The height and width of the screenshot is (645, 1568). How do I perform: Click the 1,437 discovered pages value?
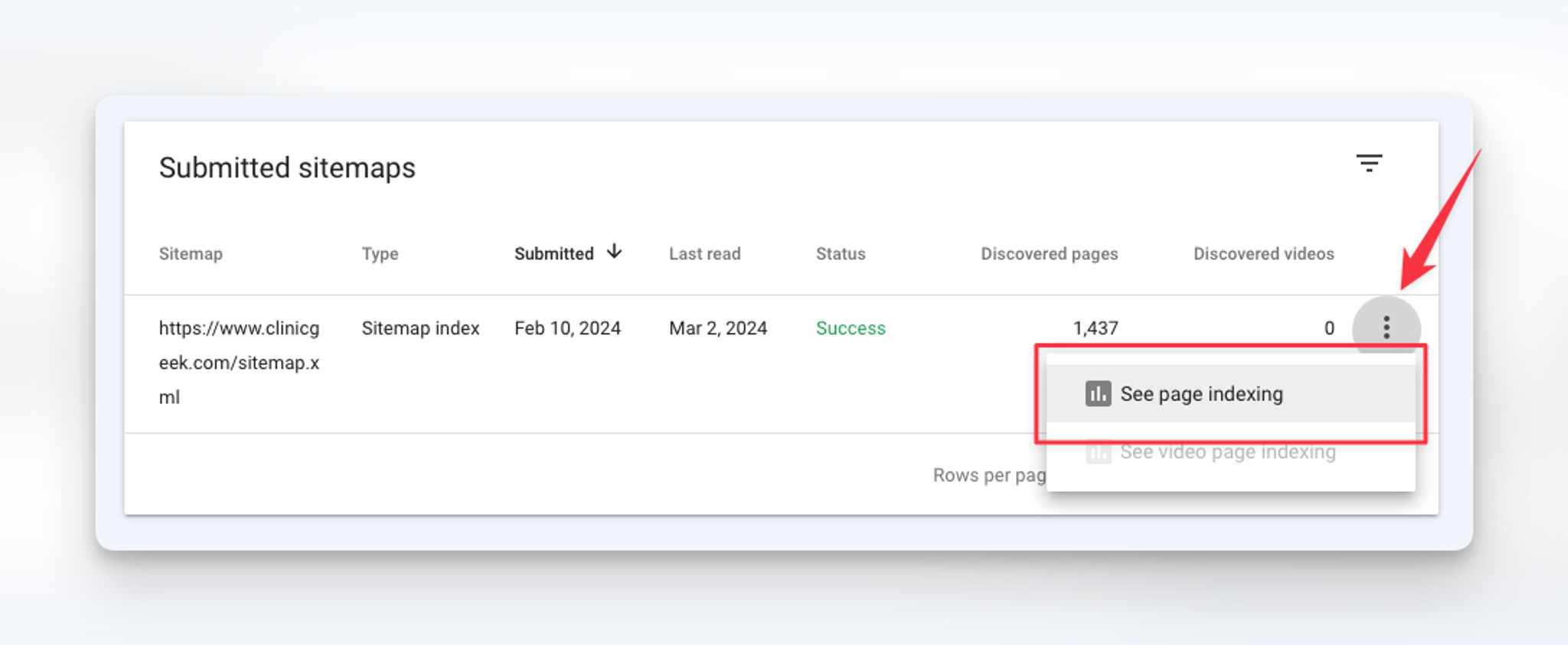1095,328
